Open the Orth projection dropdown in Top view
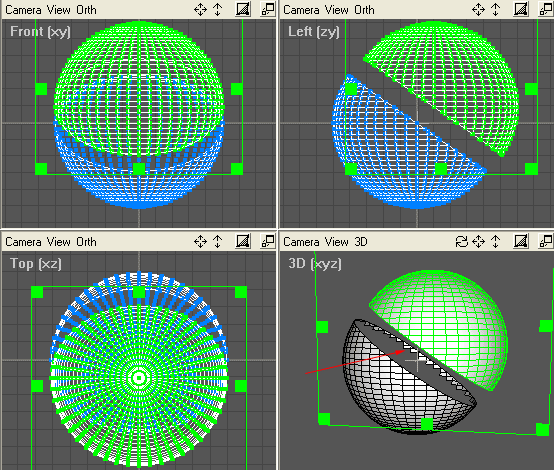Screen dimensions: 554x470 click(x=86, y=242)
